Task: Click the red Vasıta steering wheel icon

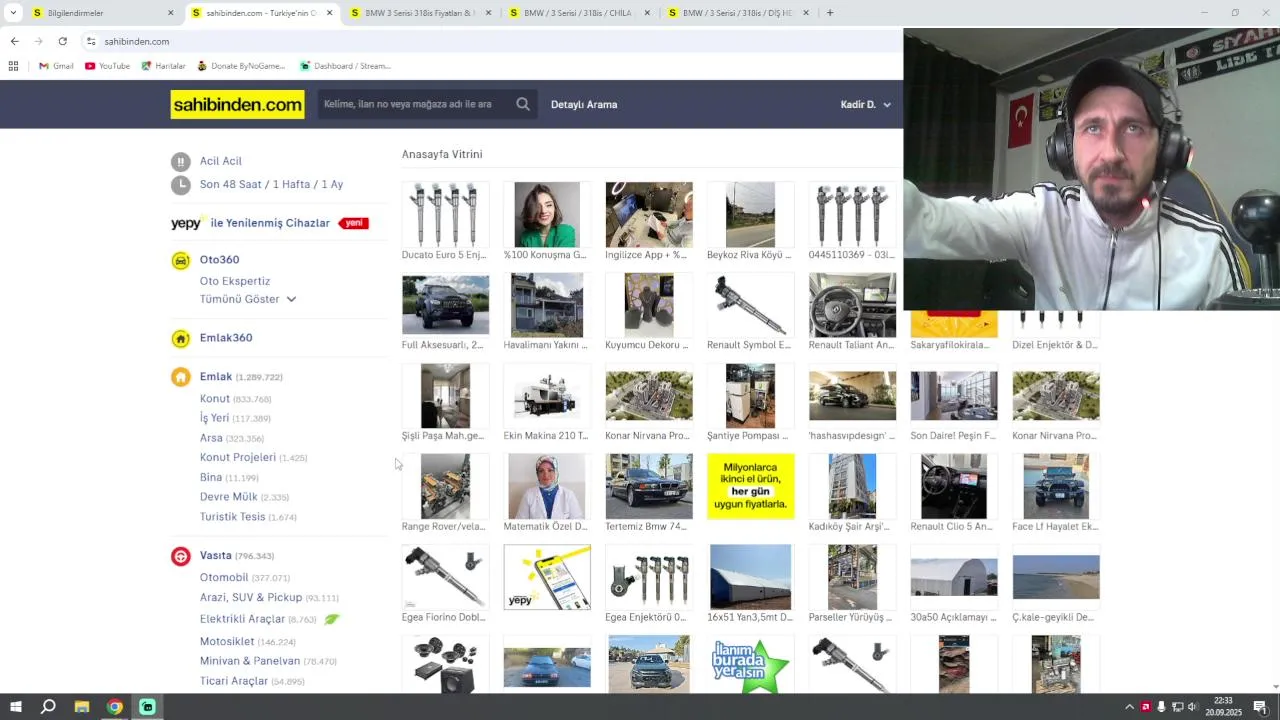Action: click(180, 556)
